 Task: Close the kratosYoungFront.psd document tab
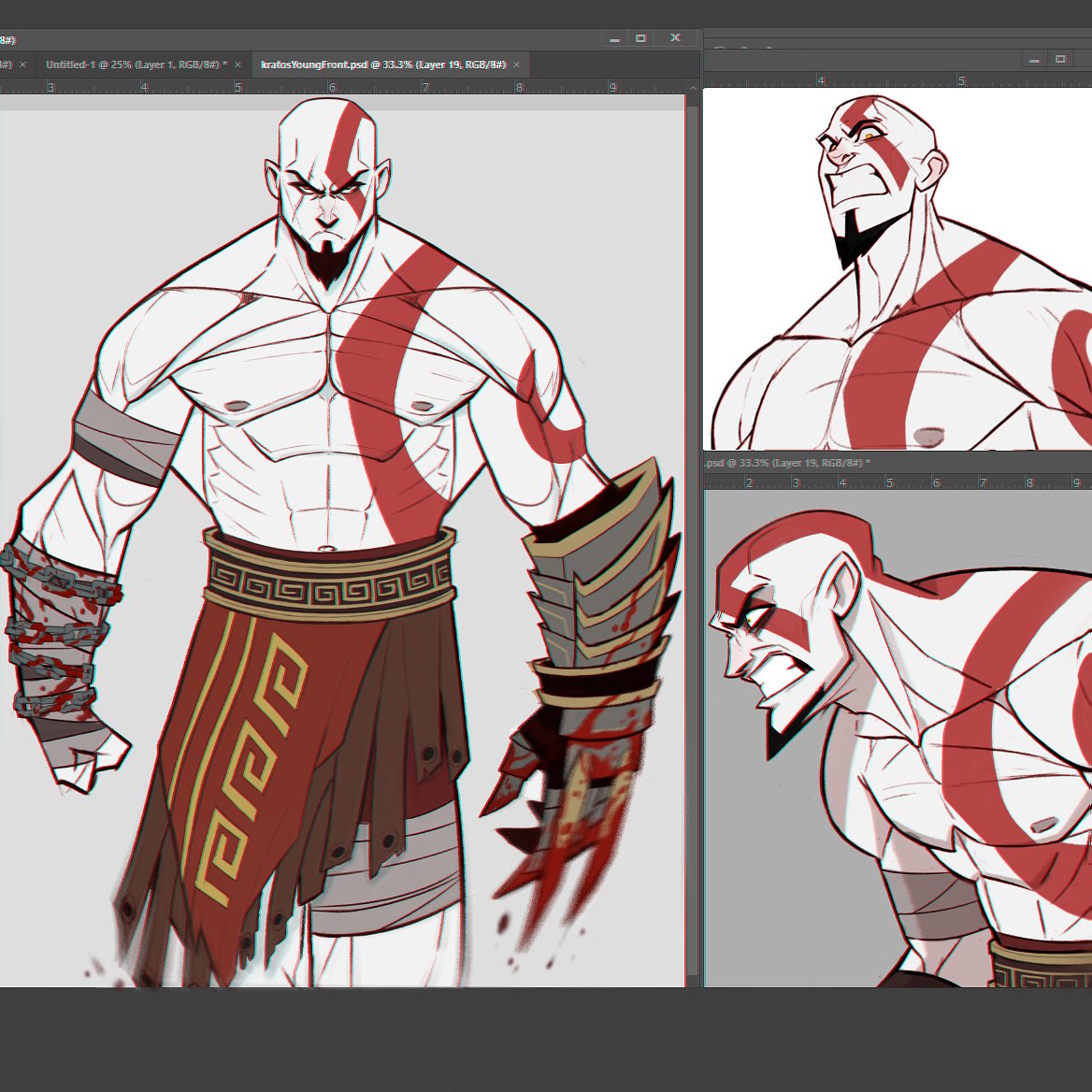(x=516, y=65)
